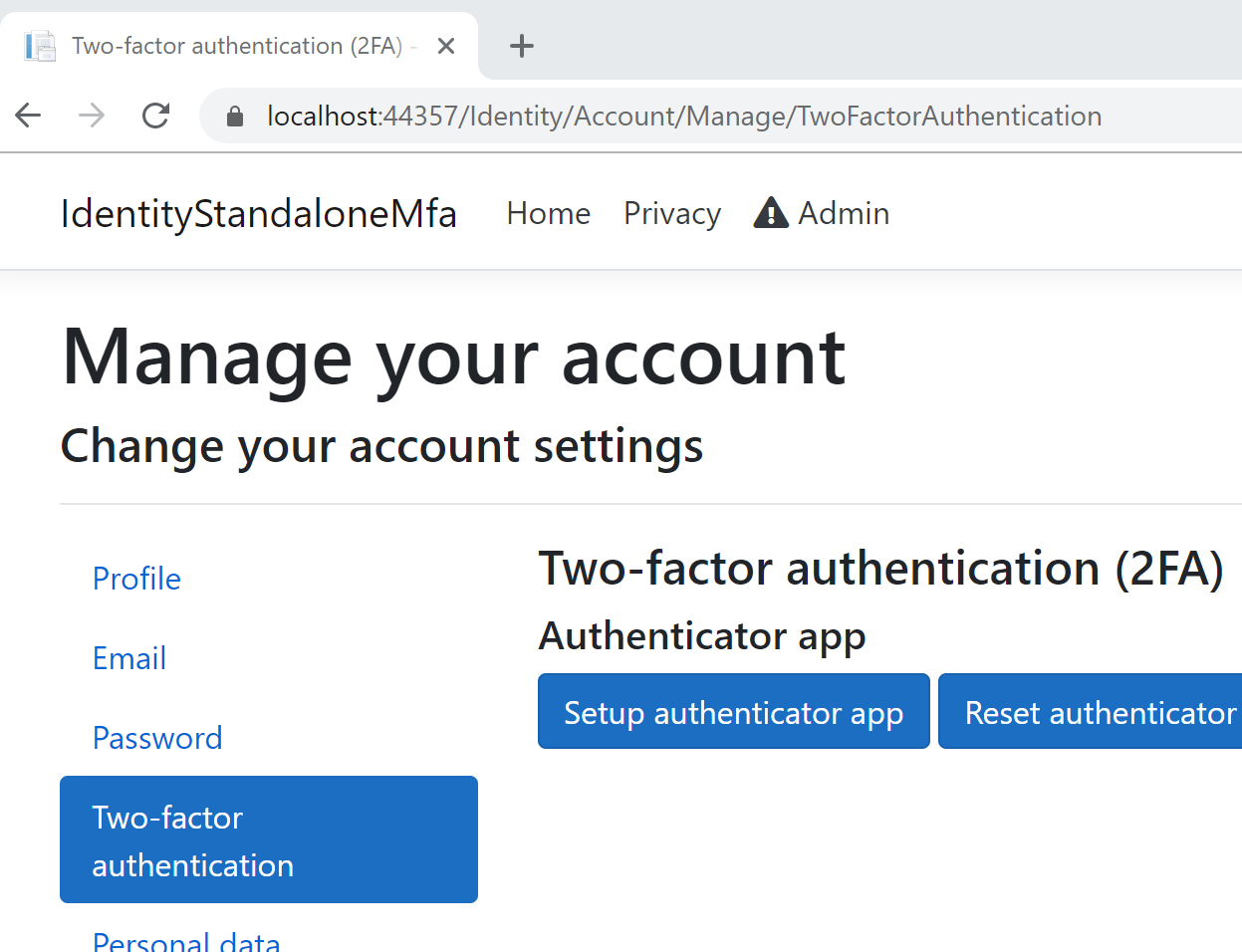Open the Admin section
Viewport: 1242px width, 952px height.
(x=843, y=212)
